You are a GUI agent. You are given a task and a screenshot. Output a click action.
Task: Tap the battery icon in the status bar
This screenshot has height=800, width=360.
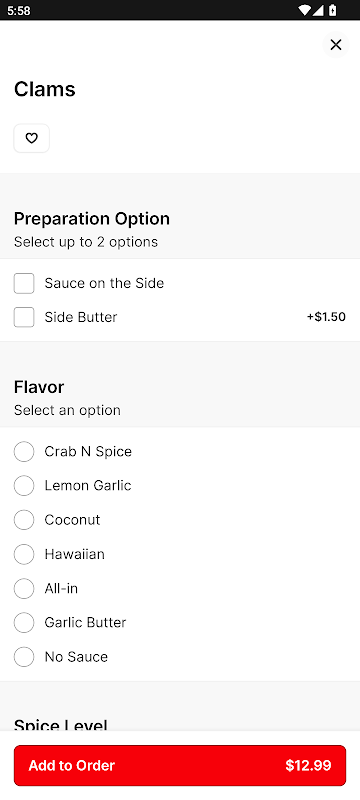[332, 10]
